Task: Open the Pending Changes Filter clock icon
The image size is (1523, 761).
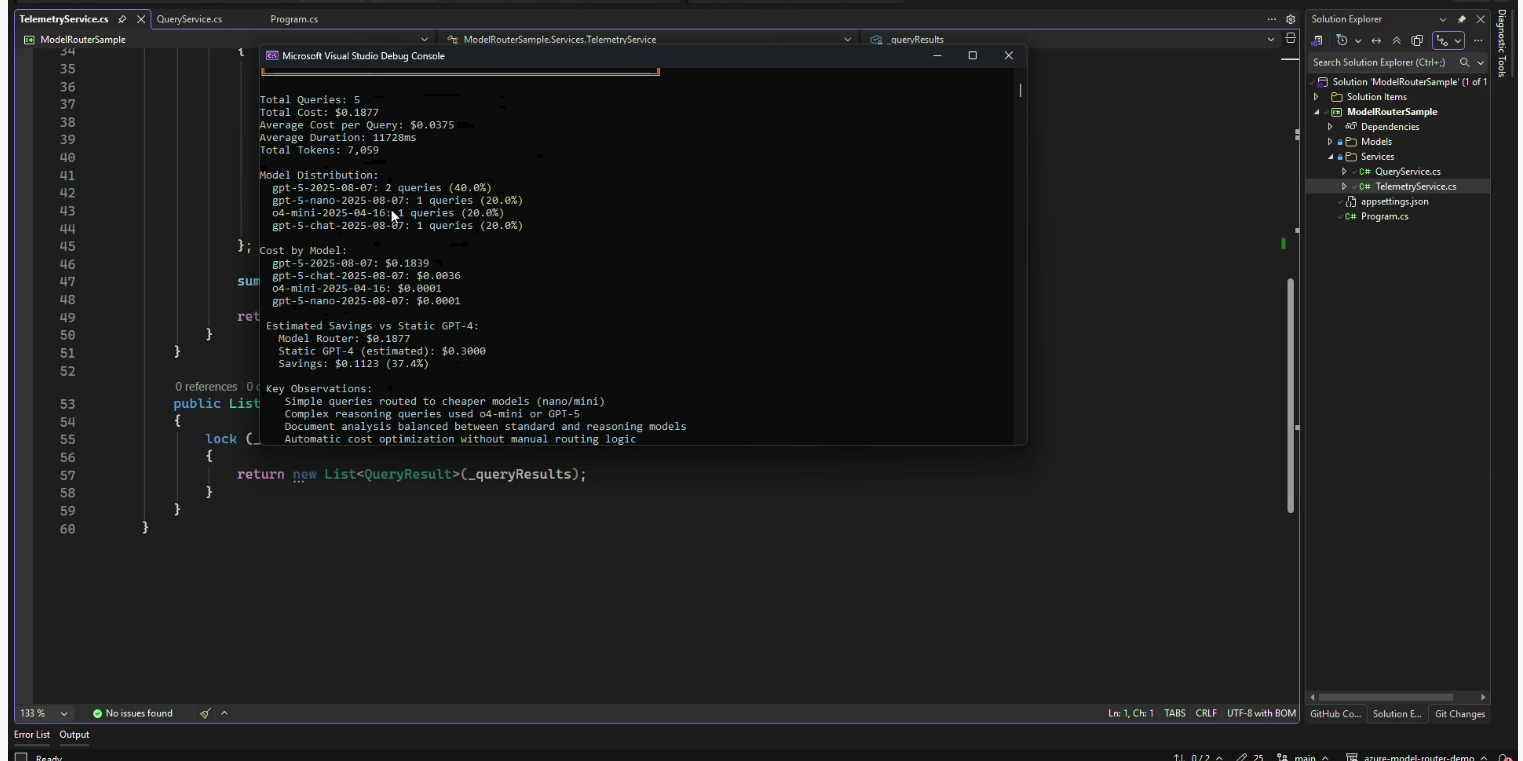Action: pyautogui.click(x=1342, y=41)
